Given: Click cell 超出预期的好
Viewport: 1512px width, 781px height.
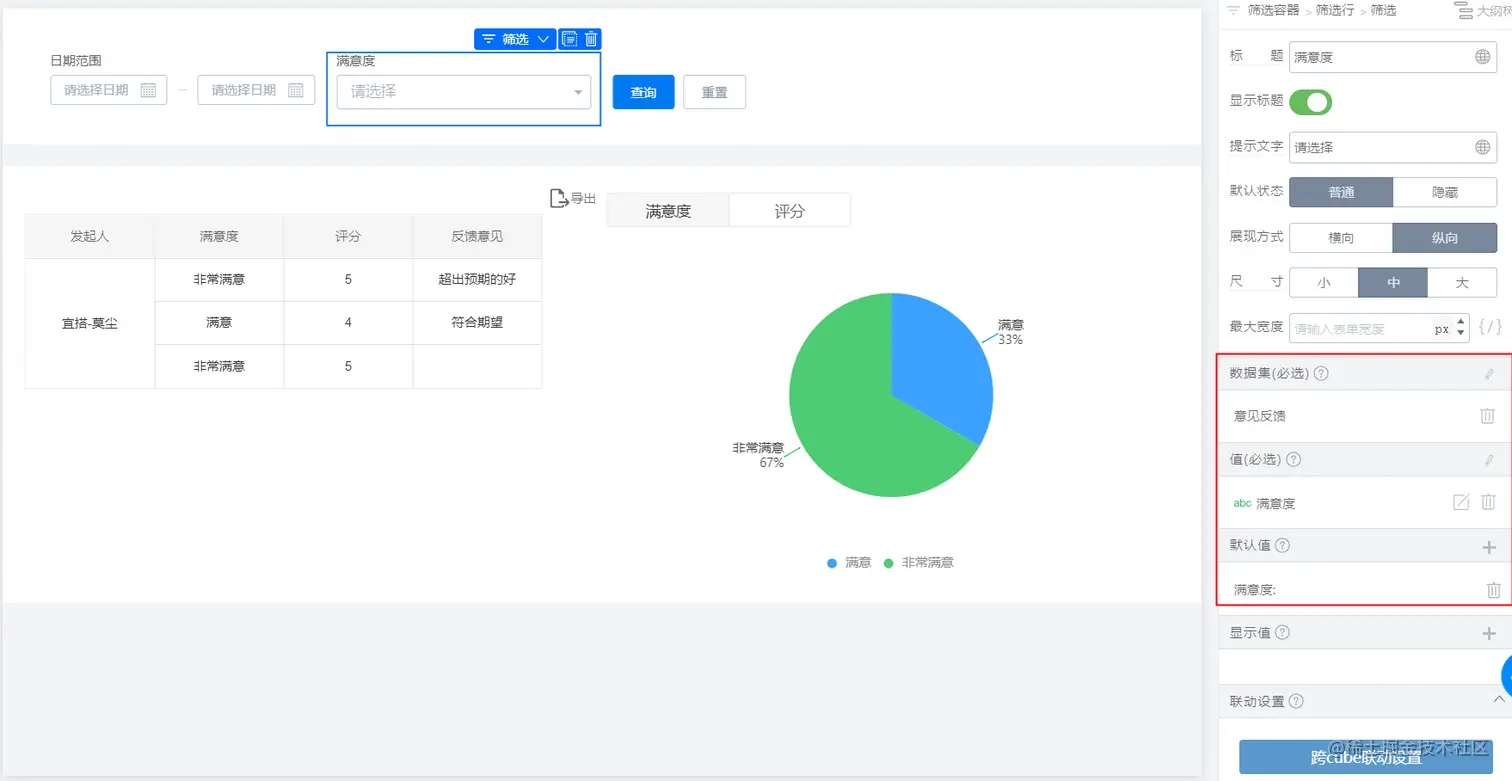Looking at the screenshot, I should [477, 280].
